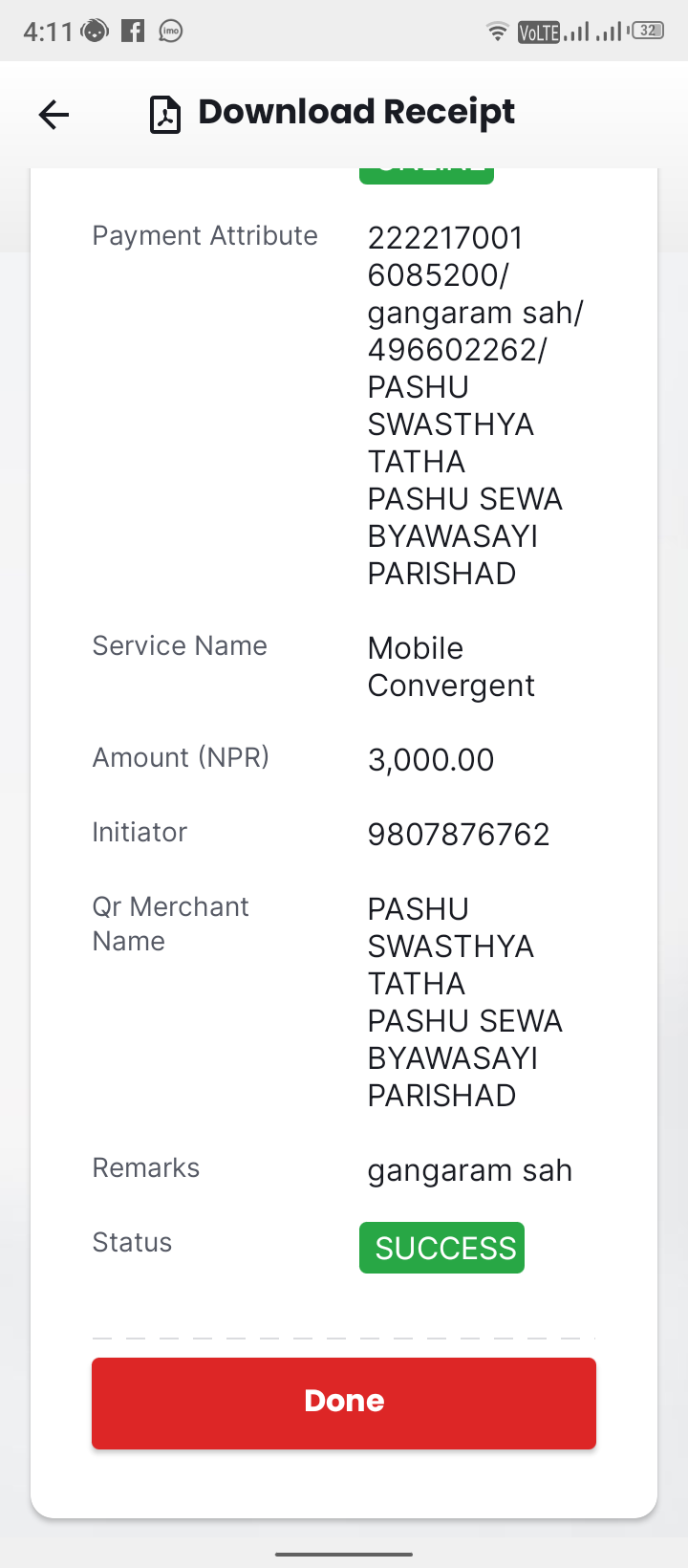Tap the VoLTE signal indicator
The width and height of the screenshot is (688, 1568).
(x=538, y=33)
